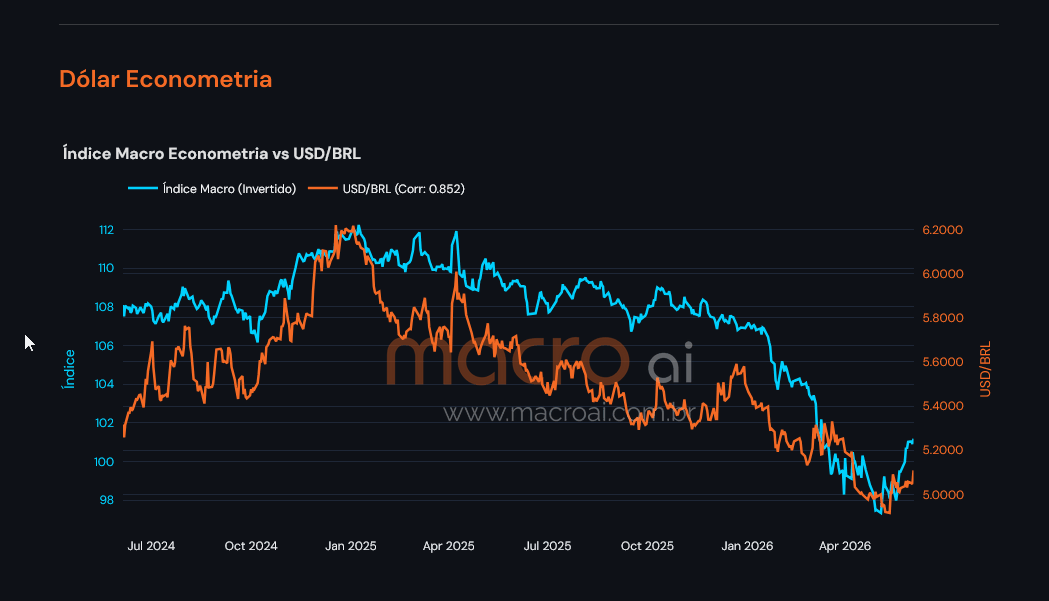1049x601 pixels.
Task: Click the Apr 2025 x-axis label
Action: [448, 546]
